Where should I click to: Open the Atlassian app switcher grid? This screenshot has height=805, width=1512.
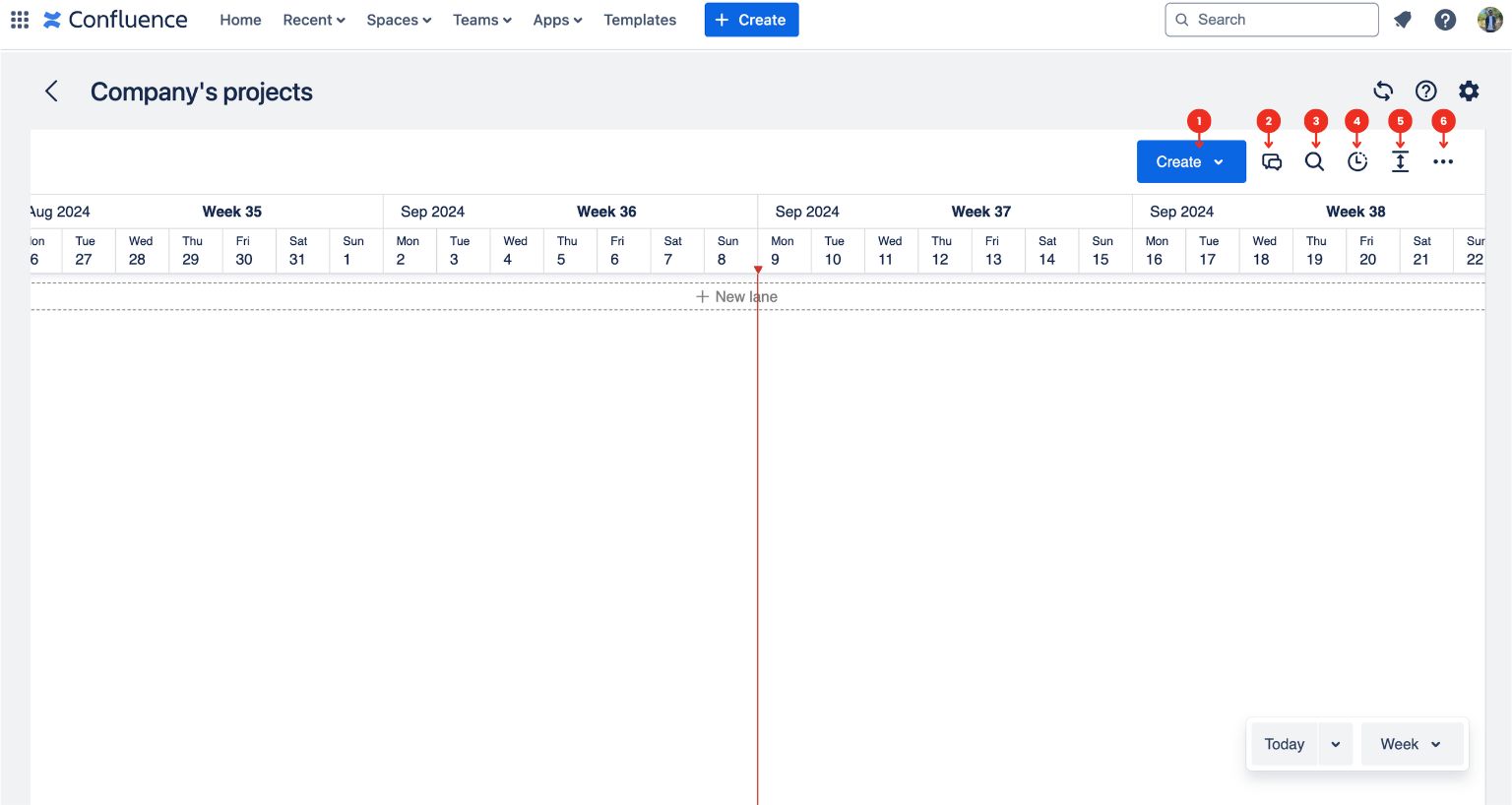19,19
